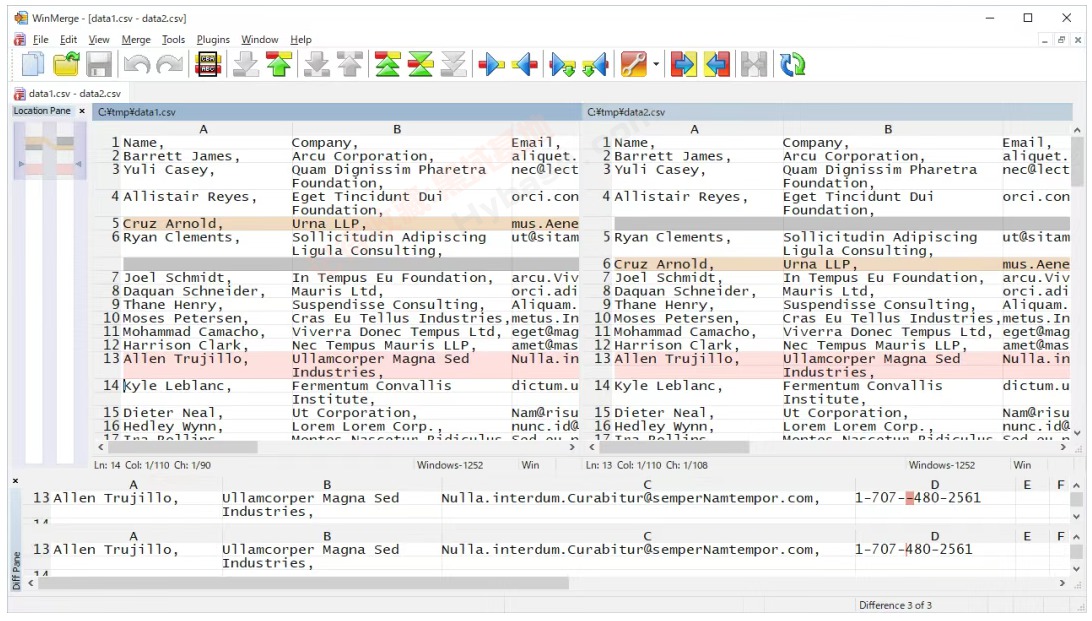Copy all differences to right
Image resolution: width=1092 pixels, height=621 pixels.
(x=682, y=65)
